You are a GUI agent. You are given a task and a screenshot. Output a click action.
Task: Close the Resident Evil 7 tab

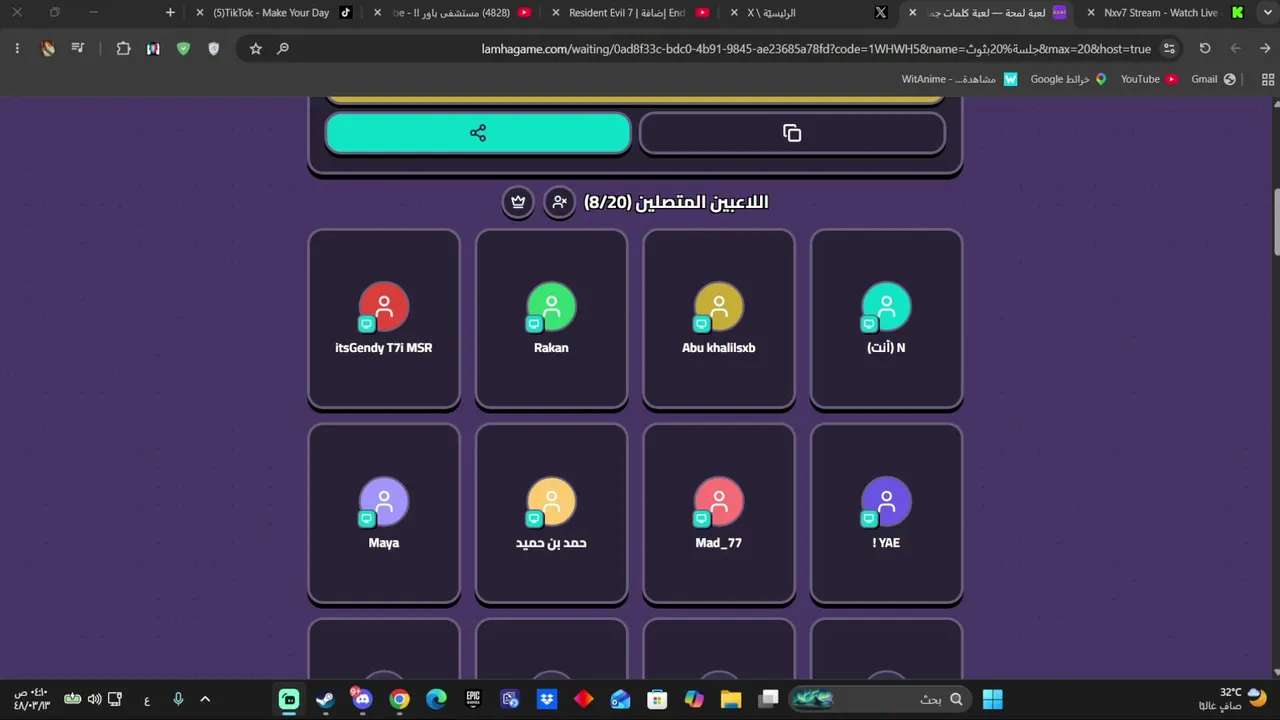click(x=556, y=13)
